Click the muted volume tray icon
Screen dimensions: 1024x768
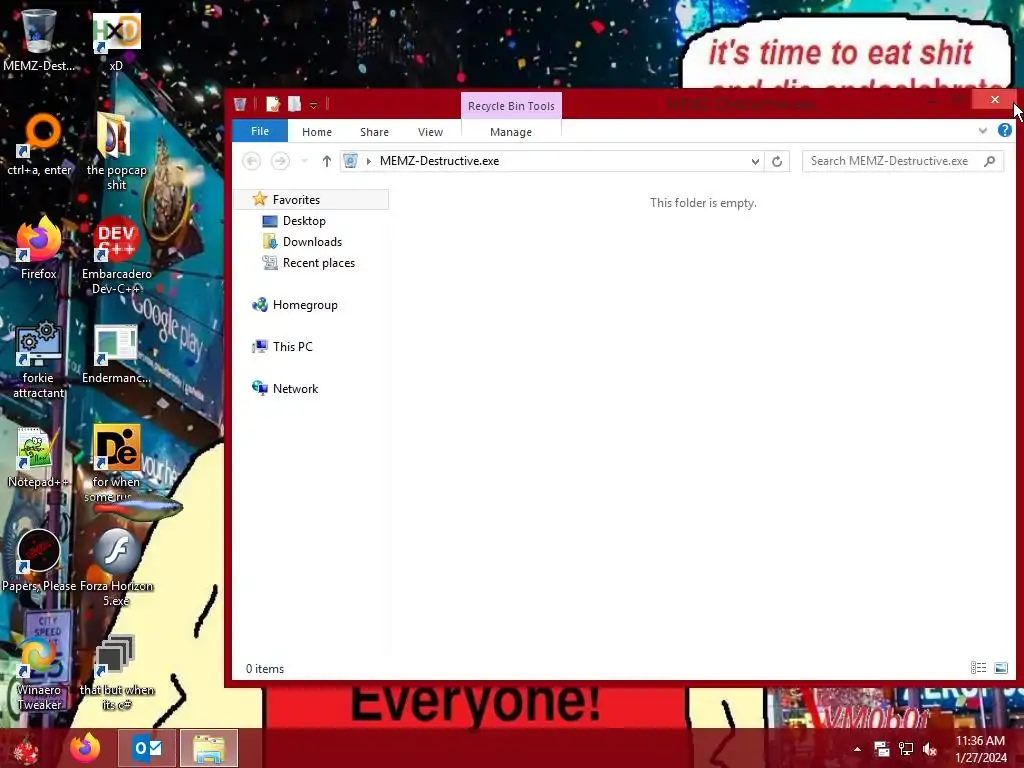[930, 749]
